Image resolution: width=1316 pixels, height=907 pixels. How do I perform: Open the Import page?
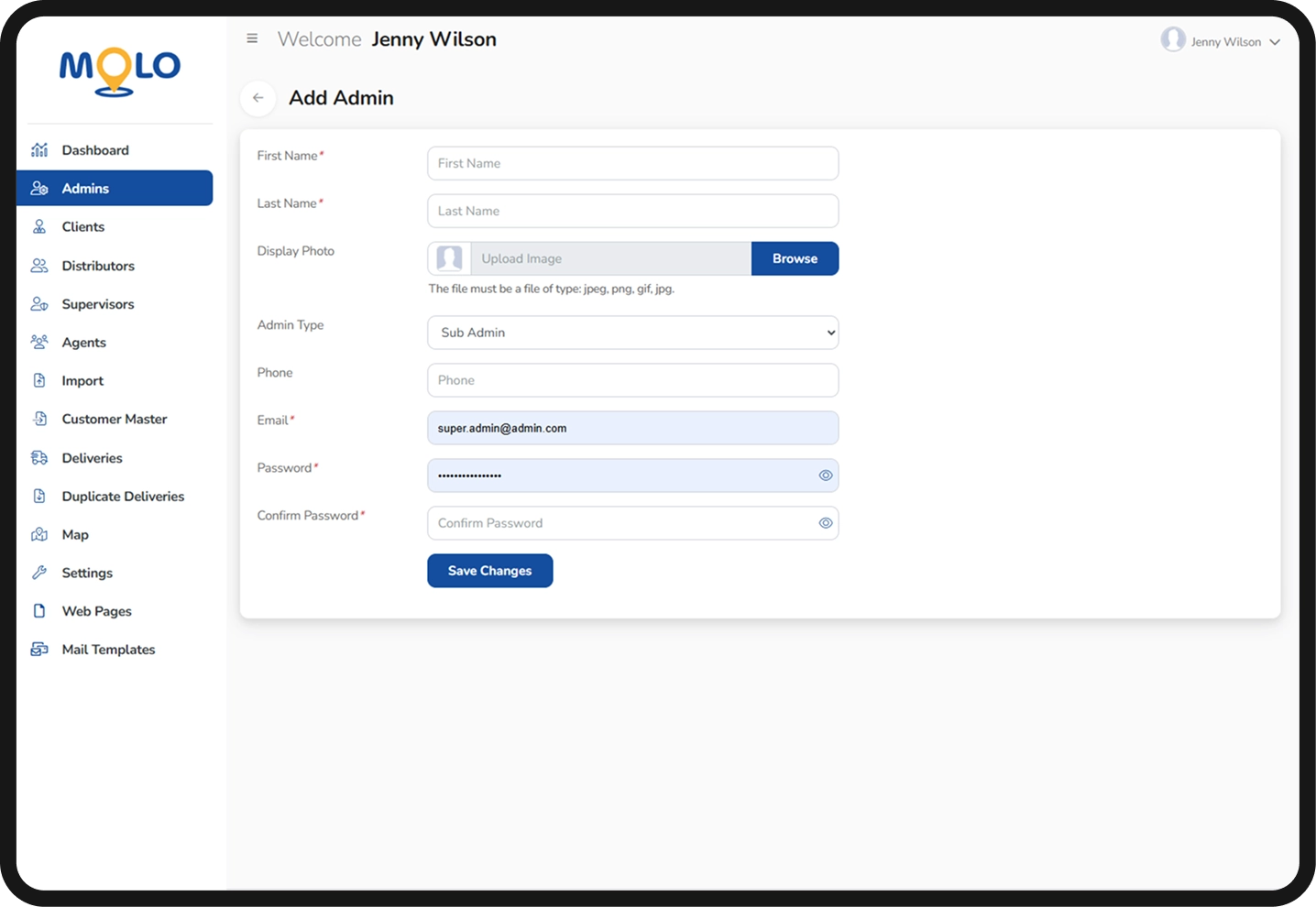pos(115,380)
